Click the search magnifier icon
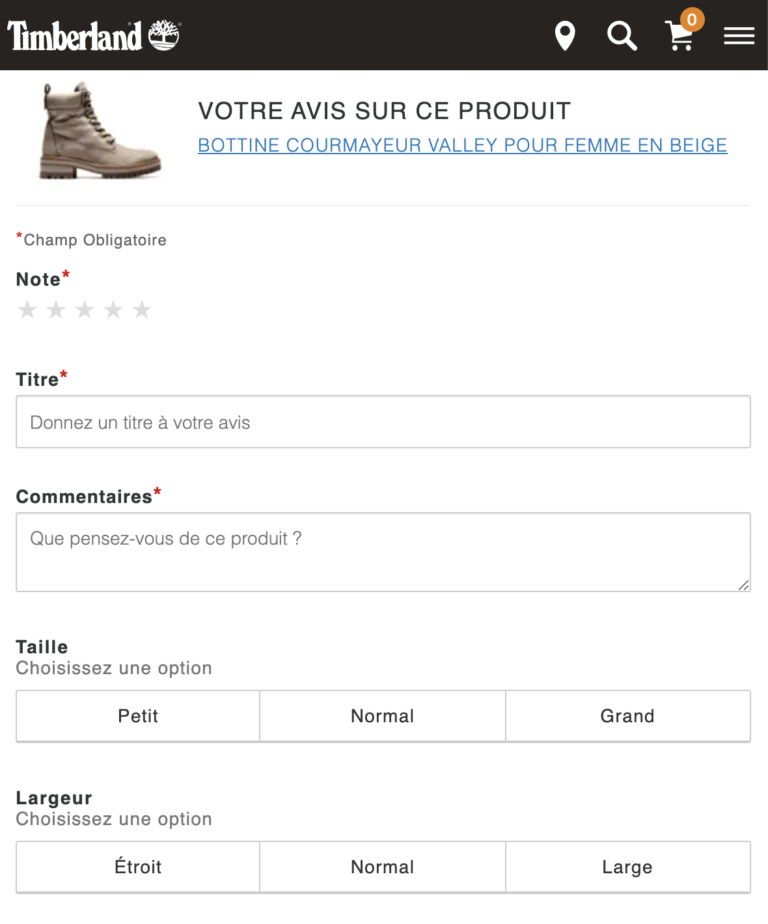768x924 pixels. [622, 36]
